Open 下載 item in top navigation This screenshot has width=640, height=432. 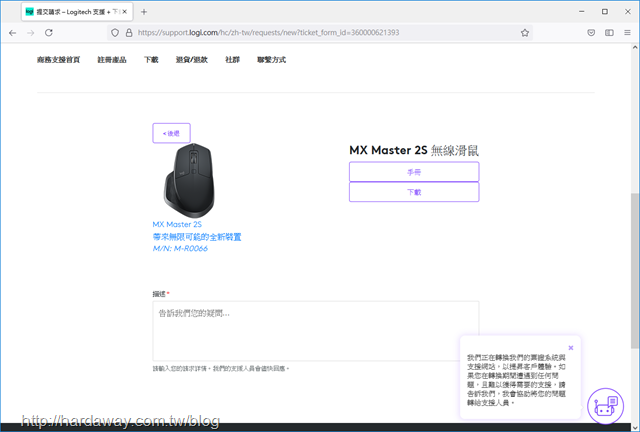(x=151, y=60)
